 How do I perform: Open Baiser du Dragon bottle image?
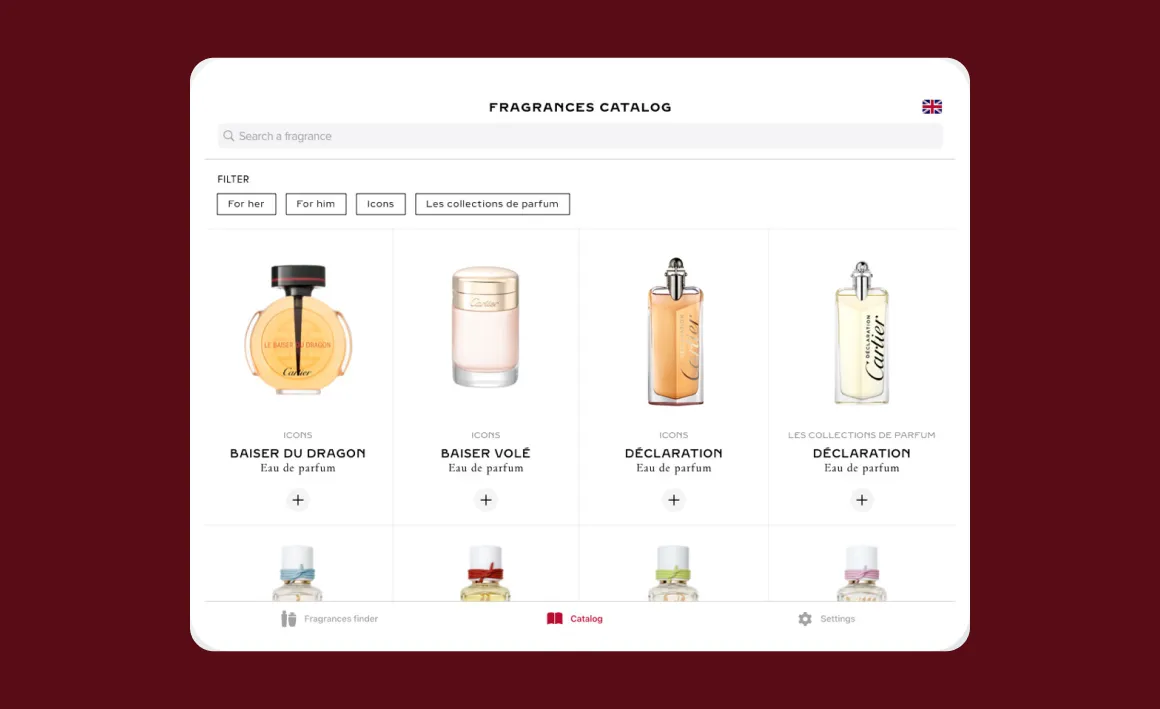pyautogui.click(x=297, y=330)
